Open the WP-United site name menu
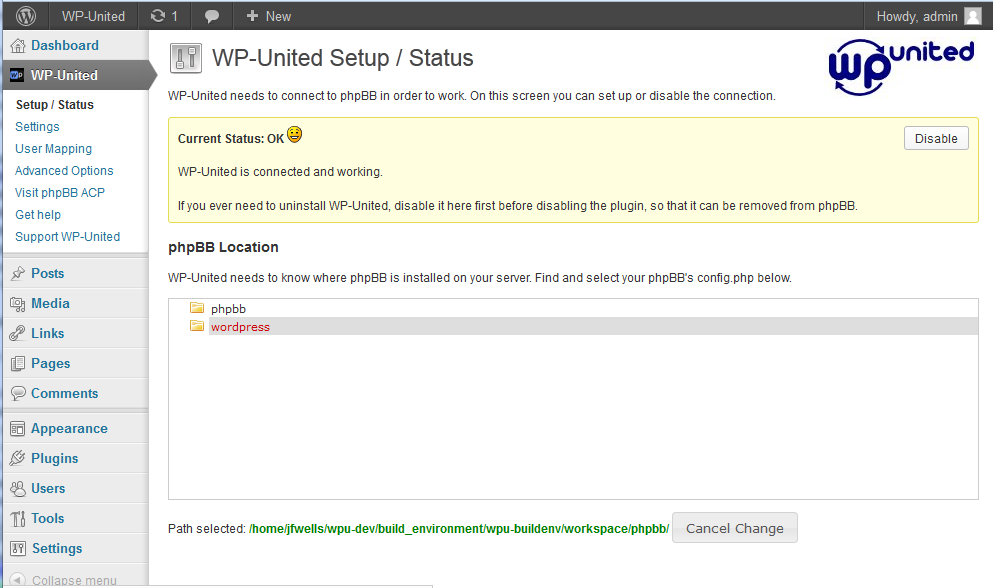Screen dimensions: 993x588 pyautogui.click(x=93, y=16)
